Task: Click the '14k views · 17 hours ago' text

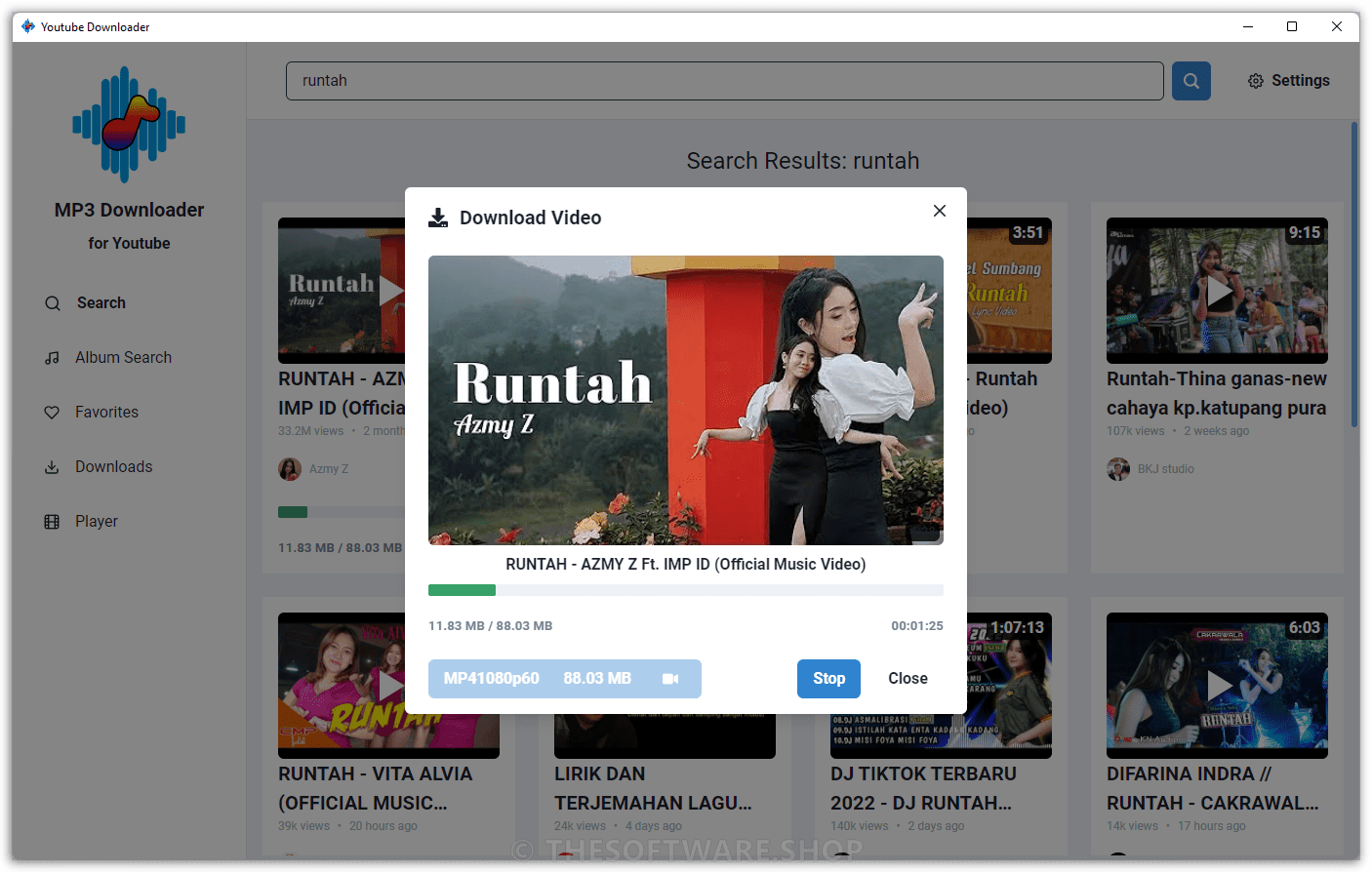Action: 1176,826
